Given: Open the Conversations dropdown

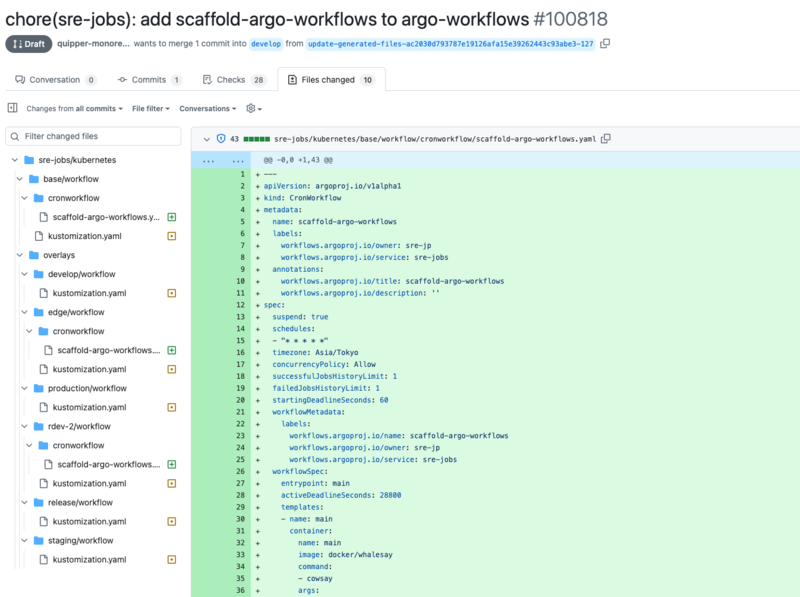Looking at the screenshot, I should [x=207, y=108].
